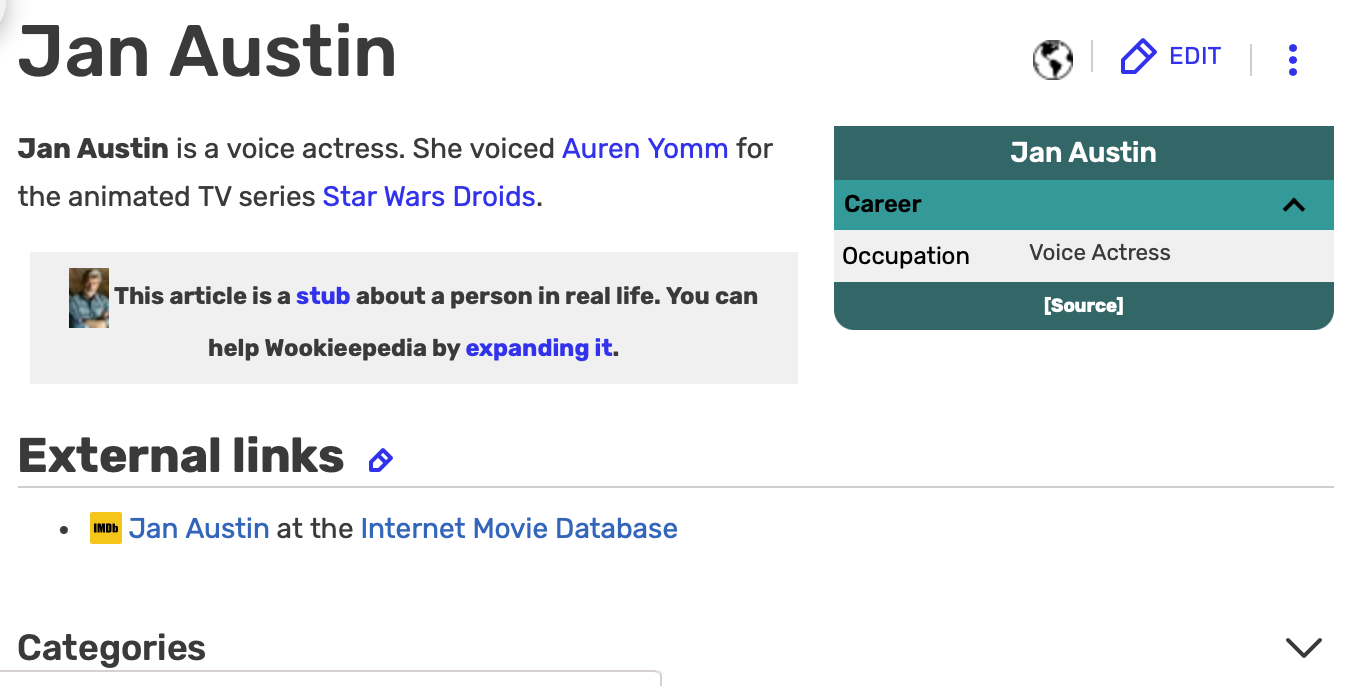This screenshot has height=686, width=1358.
Task: Click the Categories heading text
Action: point(112,648)
